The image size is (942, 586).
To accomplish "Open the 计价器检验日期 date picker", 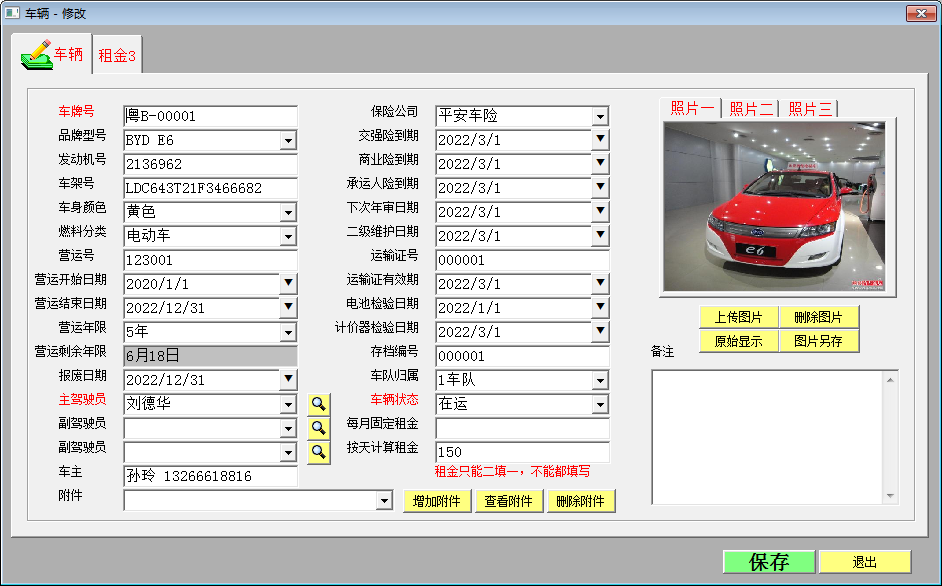I will [x=600, y=332].
